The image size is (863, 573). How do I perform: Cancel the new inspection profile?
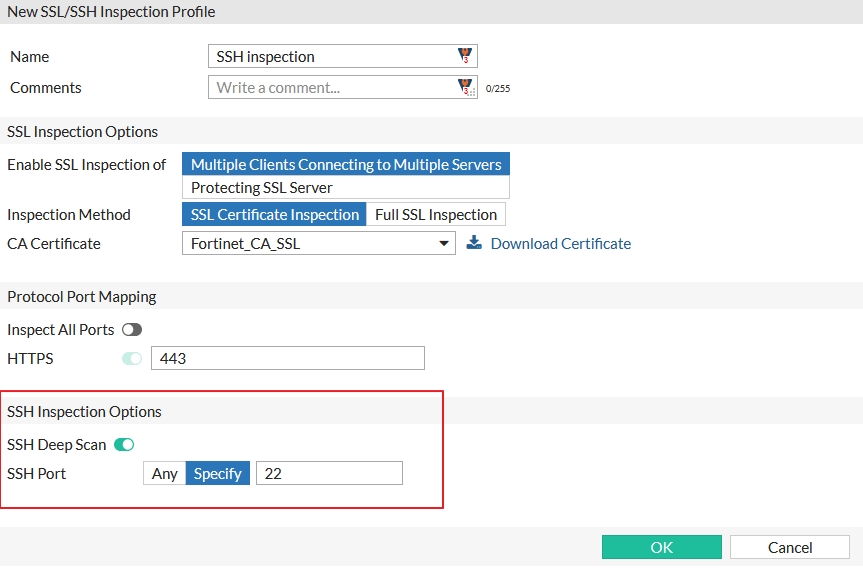pyautogui.click(x=790, y=547)
